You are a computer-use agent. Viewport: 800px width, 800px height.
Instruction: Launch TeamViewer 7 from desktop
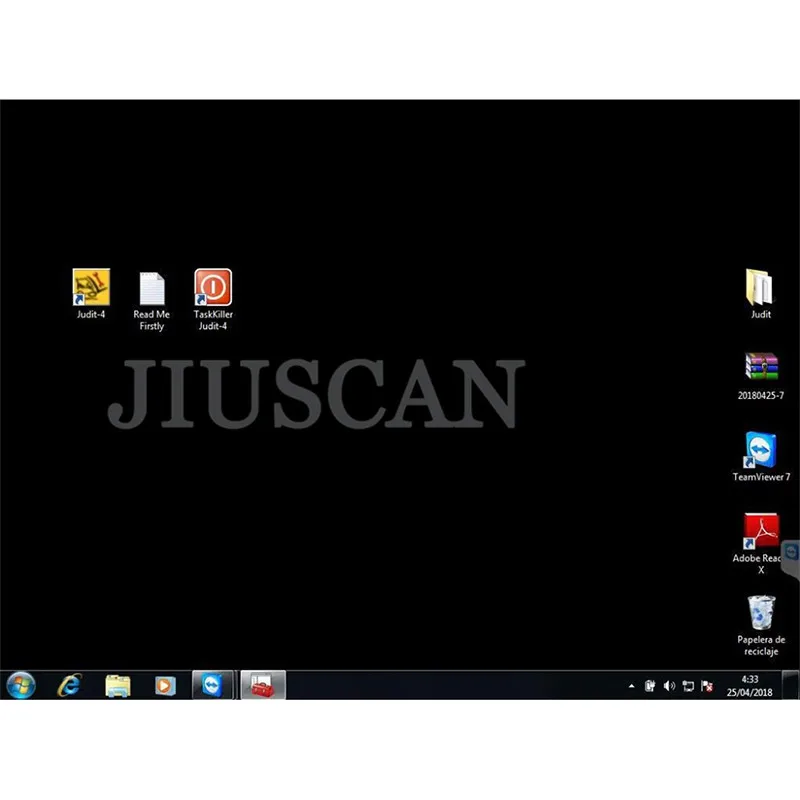[x=761, y=457]
